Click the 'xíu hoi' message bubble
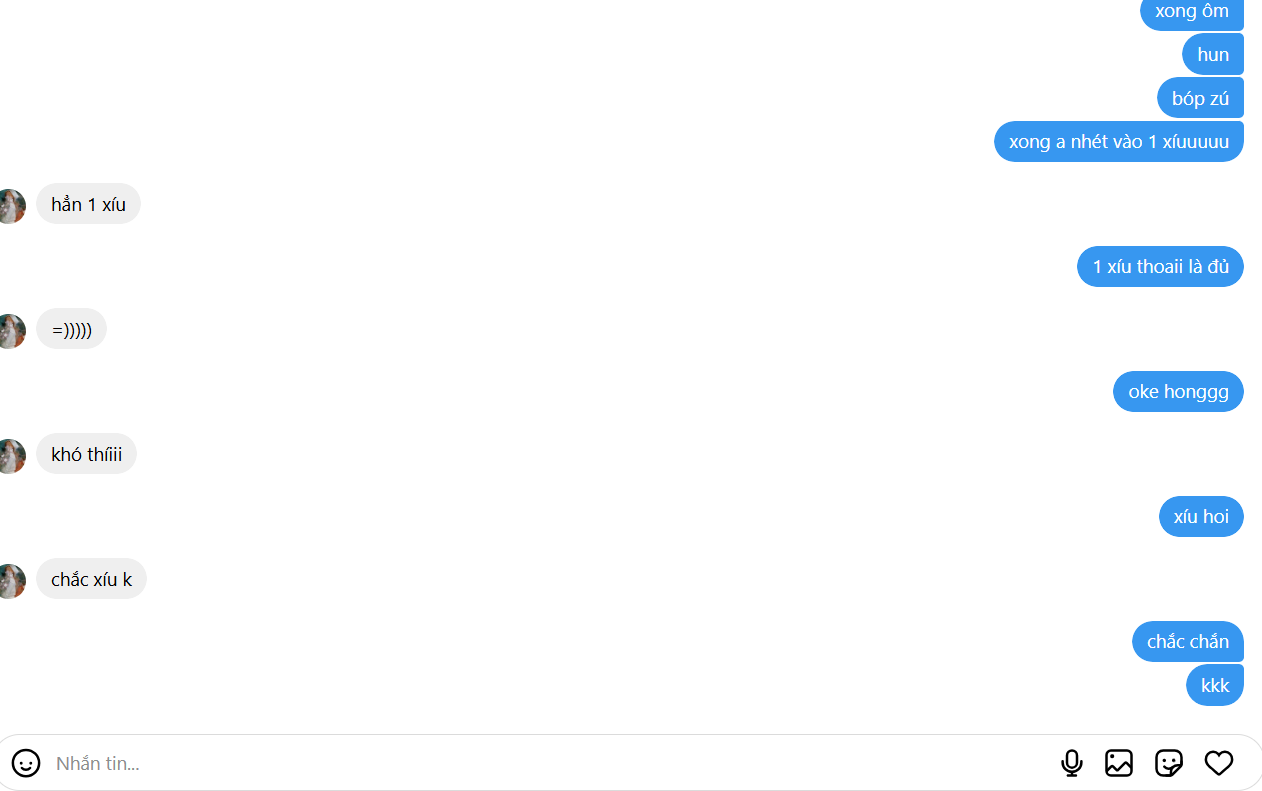Image resolution: width=1262 pixels, height=791 pixels. click(1201, 516)
